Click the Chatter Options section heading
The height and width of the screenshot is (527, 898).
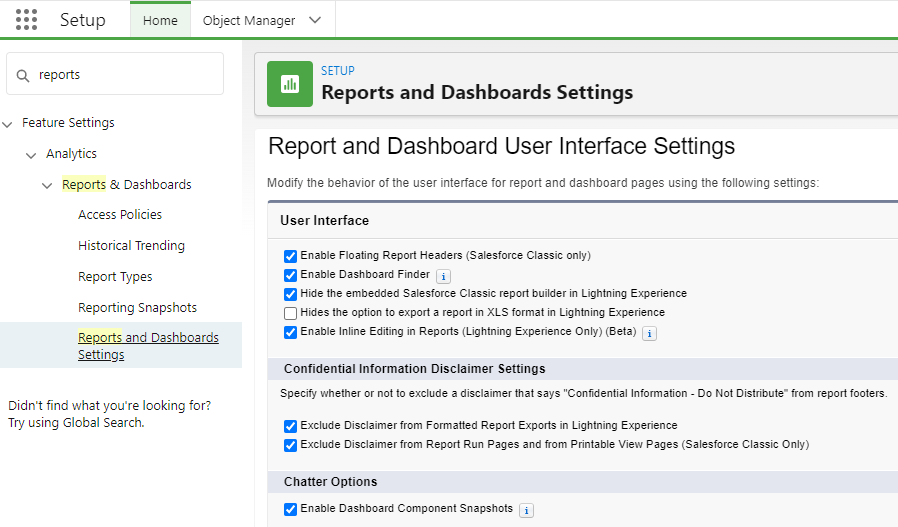coord(330,482)
